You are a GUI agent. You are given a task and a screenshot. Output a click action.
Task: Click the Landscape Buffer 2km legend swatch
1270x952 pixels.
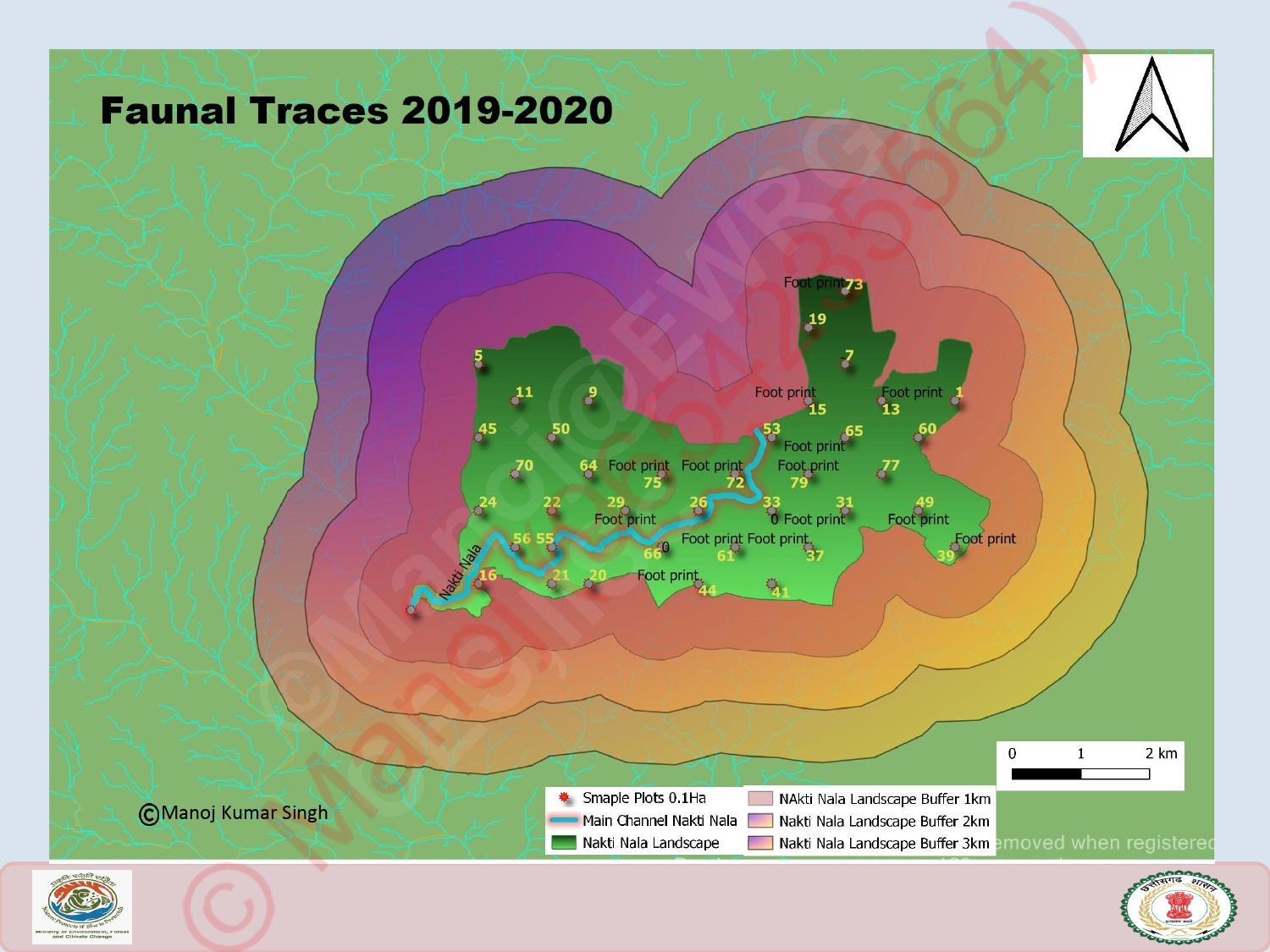coord(760,821)
